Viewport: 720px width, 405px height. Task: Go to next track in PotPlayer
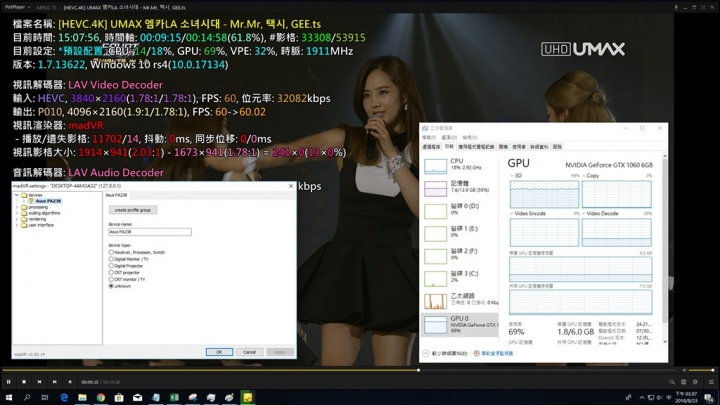(x=55, y=382)
